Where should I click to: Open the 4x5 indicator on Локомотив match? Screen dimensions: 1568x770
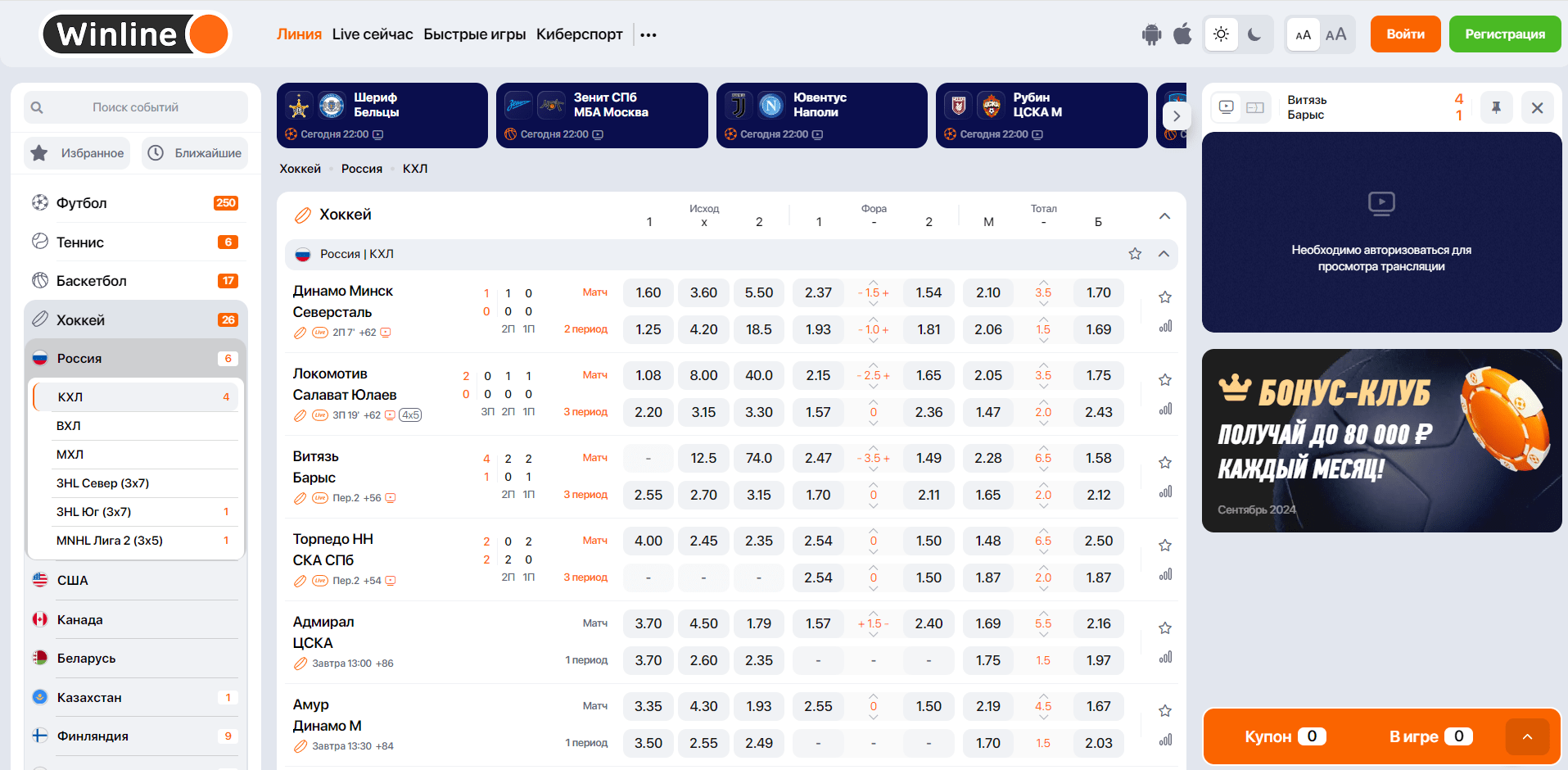tap(410, 415)
